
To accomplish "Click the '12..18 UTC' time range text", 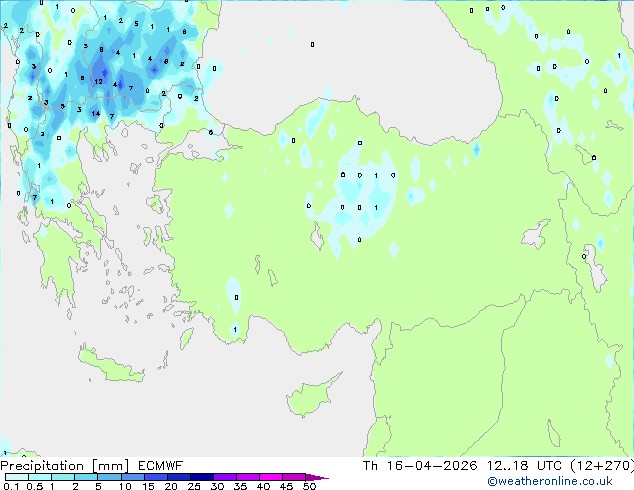I will [524, 466].
